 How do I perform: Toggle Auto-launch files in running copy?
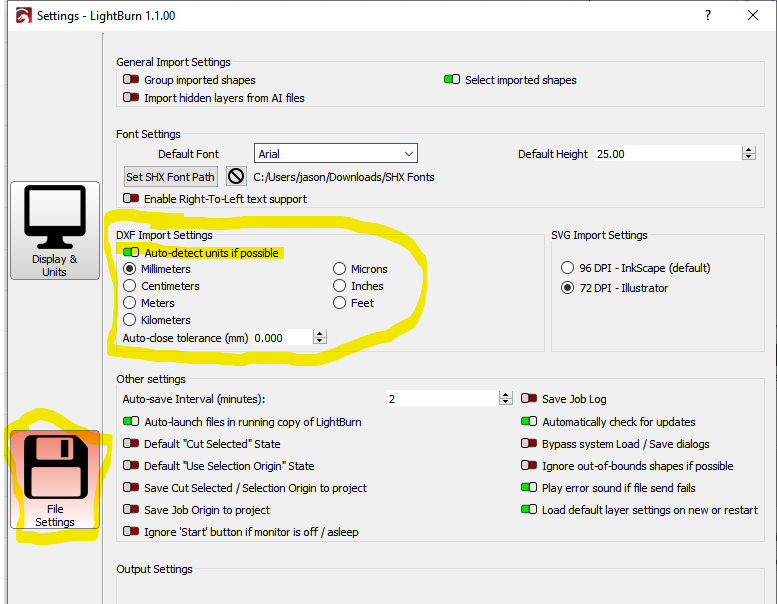(x=131, y=421)
